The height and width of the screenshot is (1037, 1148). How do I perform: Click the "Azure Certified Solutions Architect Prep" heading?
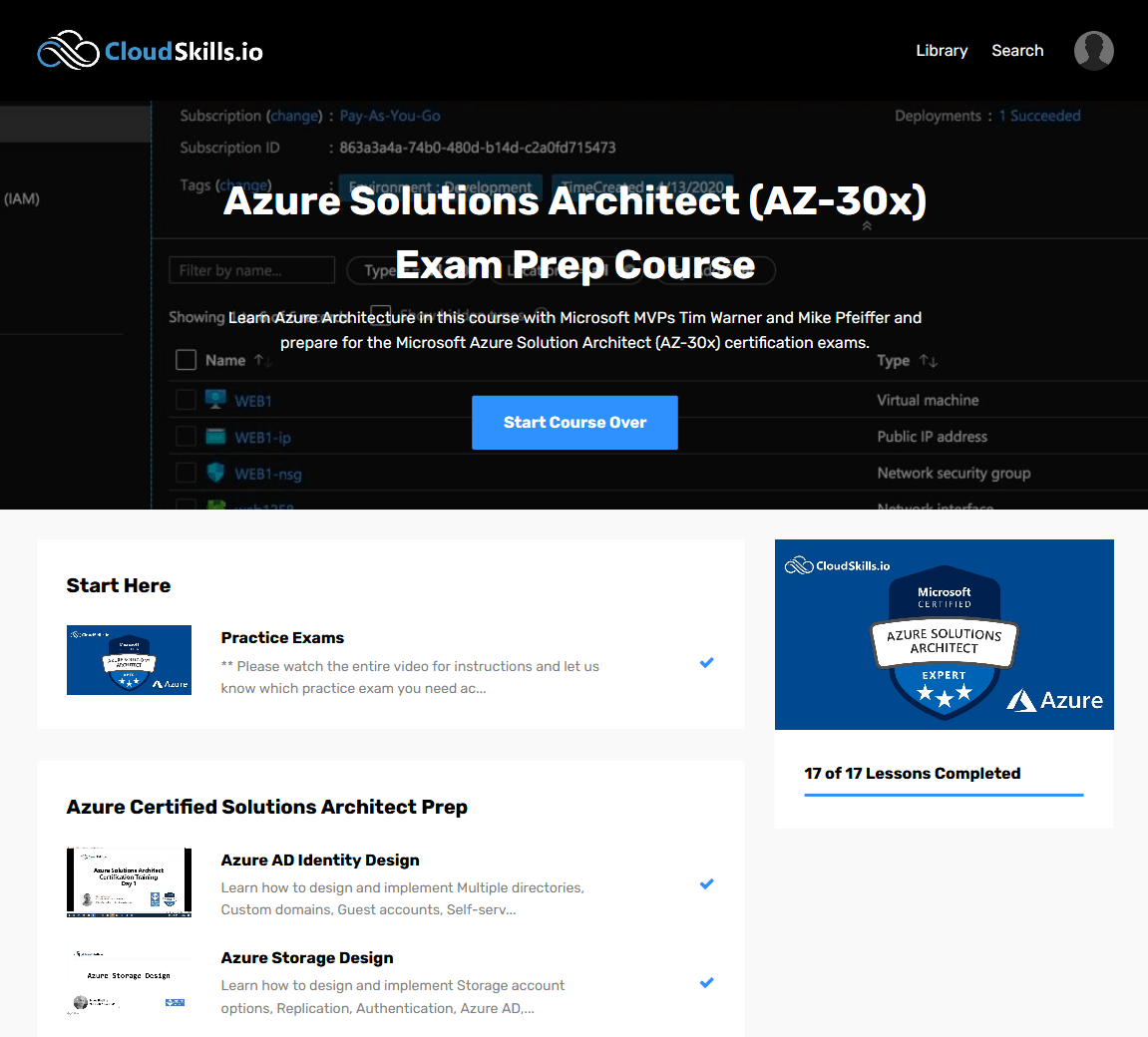[267, 807]
